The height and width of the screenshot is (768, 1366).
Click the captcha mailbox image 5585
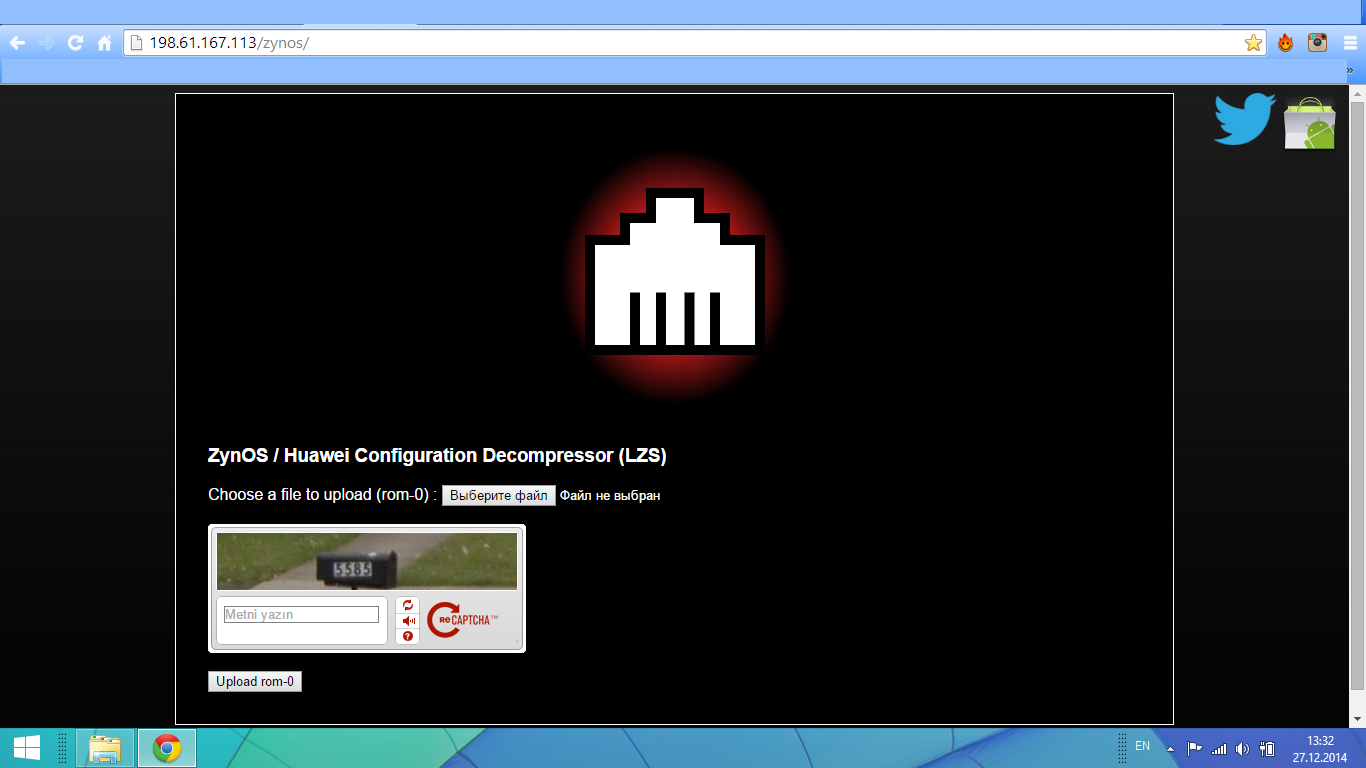[367, 561]
